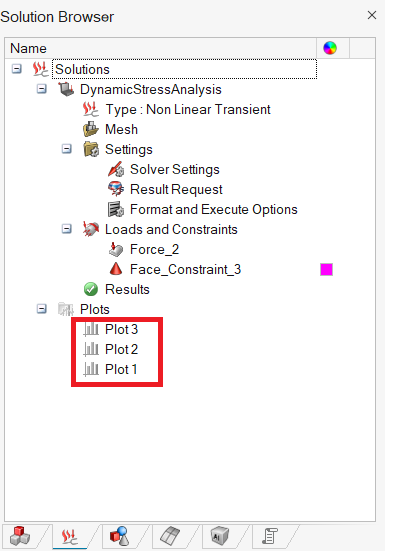Select the Mesh folder icon
Viewport: 417px width, 551px height.
(x=91, y=129)
